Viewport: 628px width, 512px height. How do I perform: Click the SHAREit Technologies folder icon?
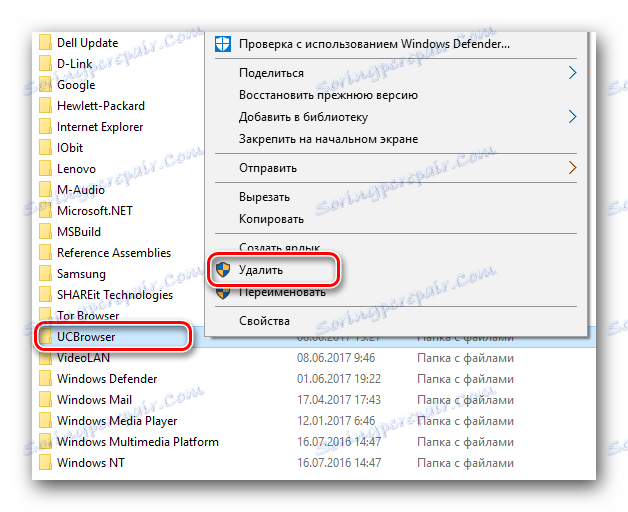click(45, 294)
